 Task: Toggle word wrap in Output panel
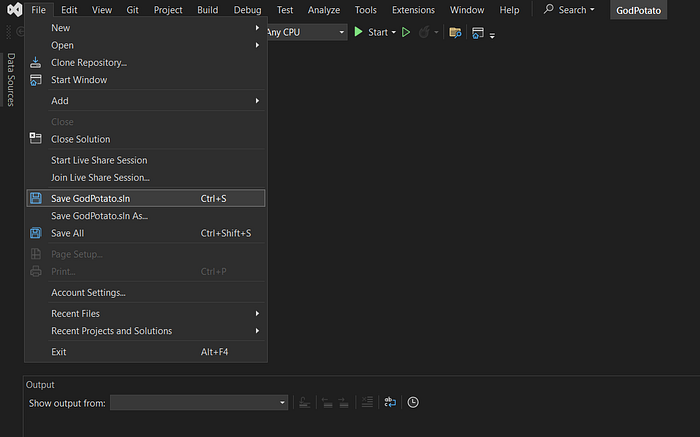(390, 402)
